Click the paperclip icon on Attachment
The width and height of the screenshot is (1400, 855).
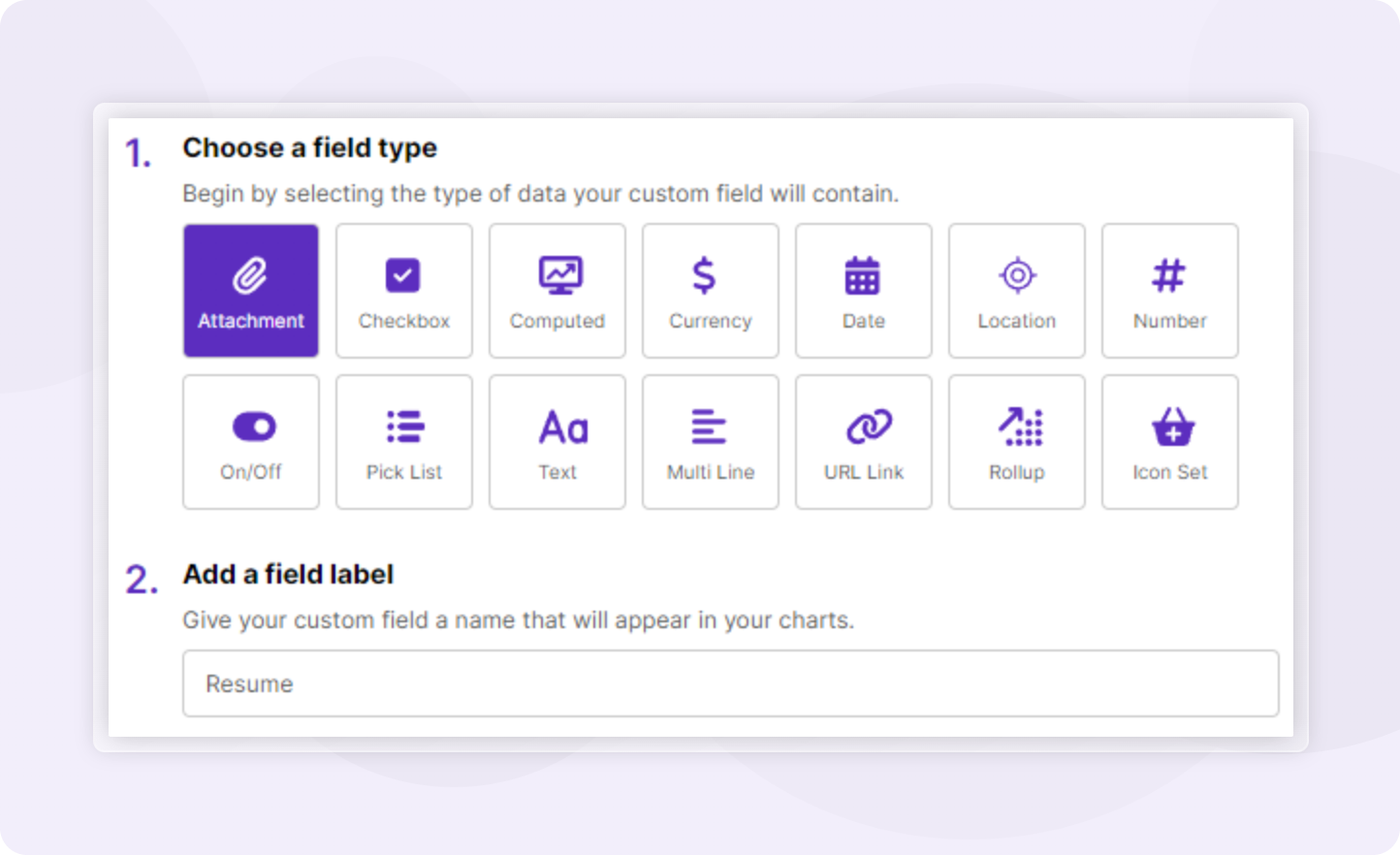250,274
